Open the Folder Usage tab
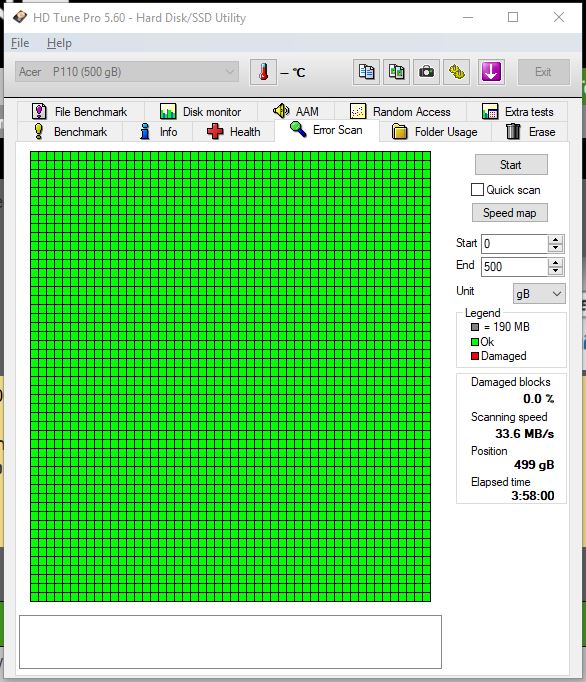The width and height of the screenshot is (586, 682). (x=435, y=131)
